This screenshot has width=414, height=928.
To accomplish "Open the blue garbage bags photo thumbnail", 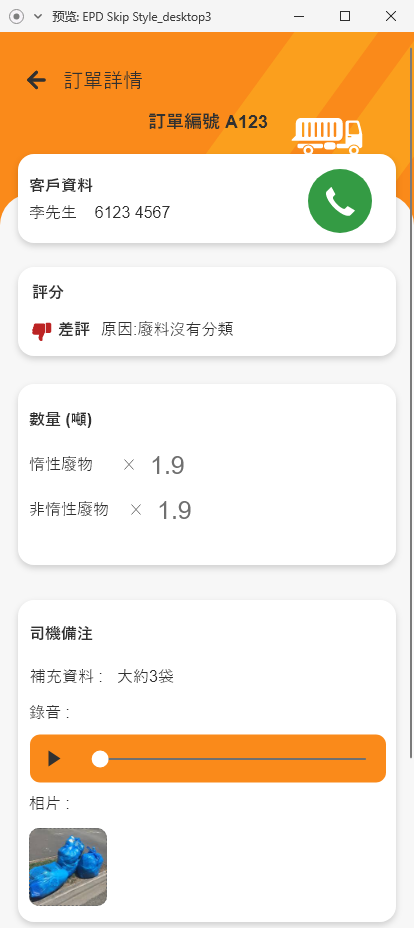I will coord(68,866).
